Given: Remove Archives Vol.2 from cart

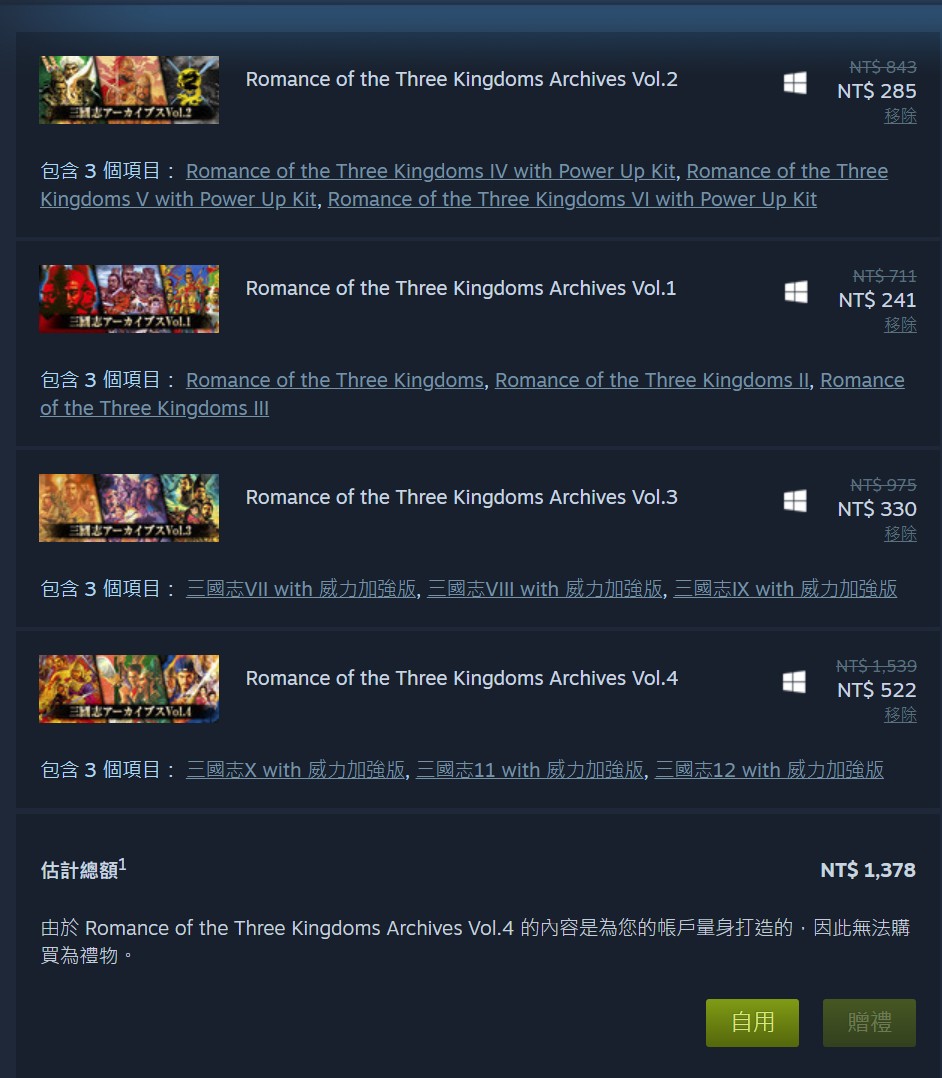Looking at the screenshot, I should coord(900,116).
